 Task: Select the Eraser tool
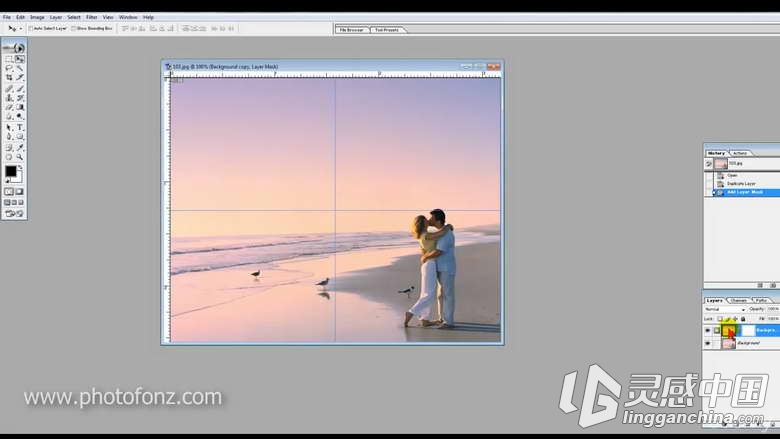click(x=8, y=107)
